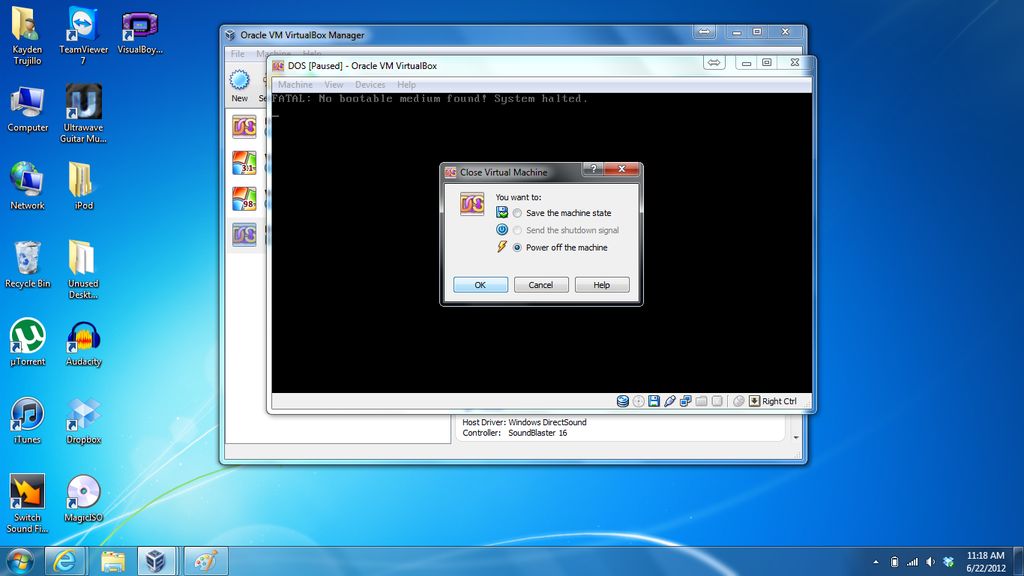
Task: Click Show Desktop button at taskbar end
Action: [x=1018, y=562]
